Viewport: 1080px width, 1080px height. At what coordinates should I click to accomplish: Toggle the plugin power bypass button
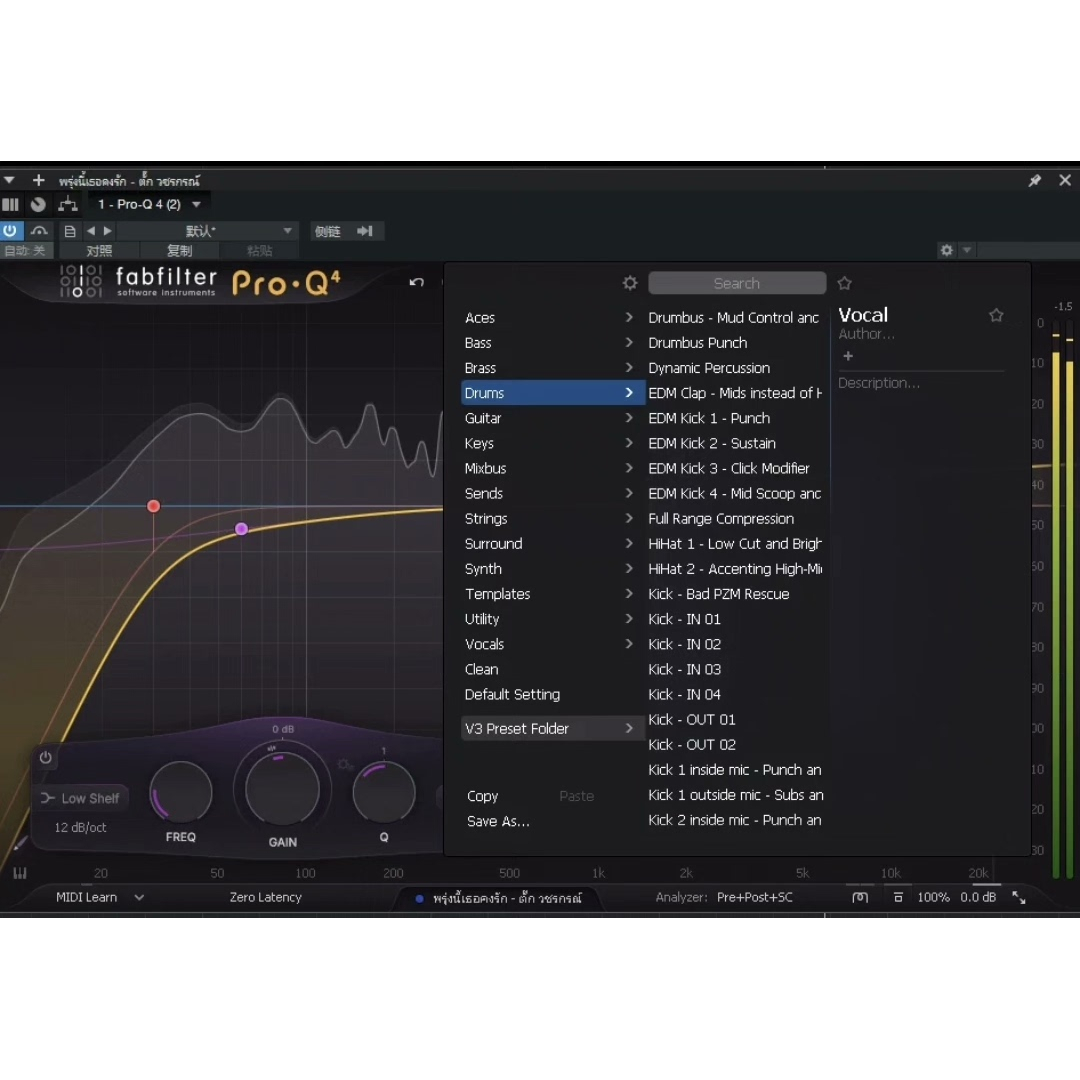click(10, 231)
